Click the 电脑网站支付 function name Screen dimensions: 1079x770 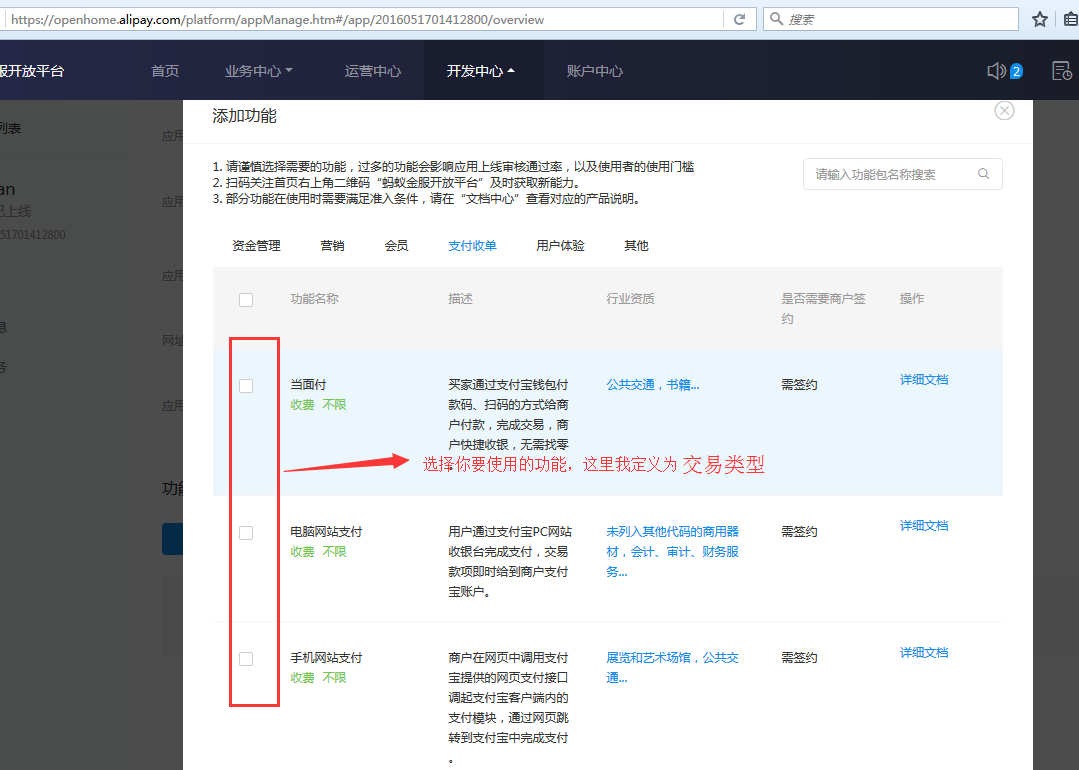[x=326, y=532]
